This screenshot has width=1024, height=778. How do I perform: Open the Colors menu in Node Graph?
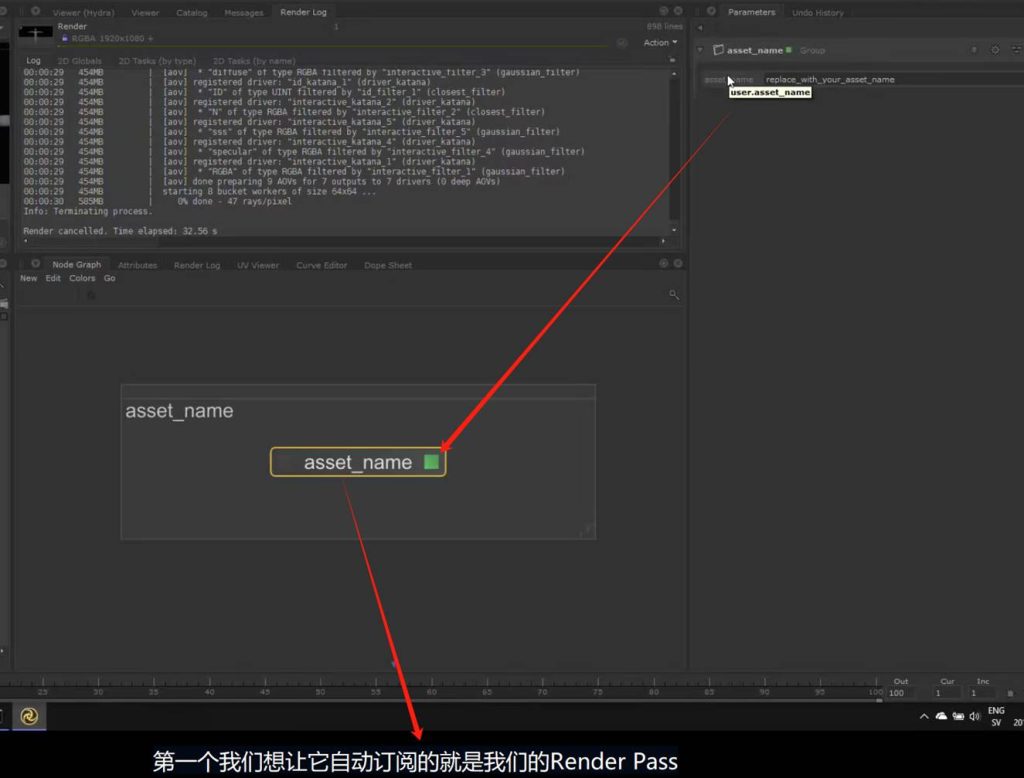[x=82, y=278]
